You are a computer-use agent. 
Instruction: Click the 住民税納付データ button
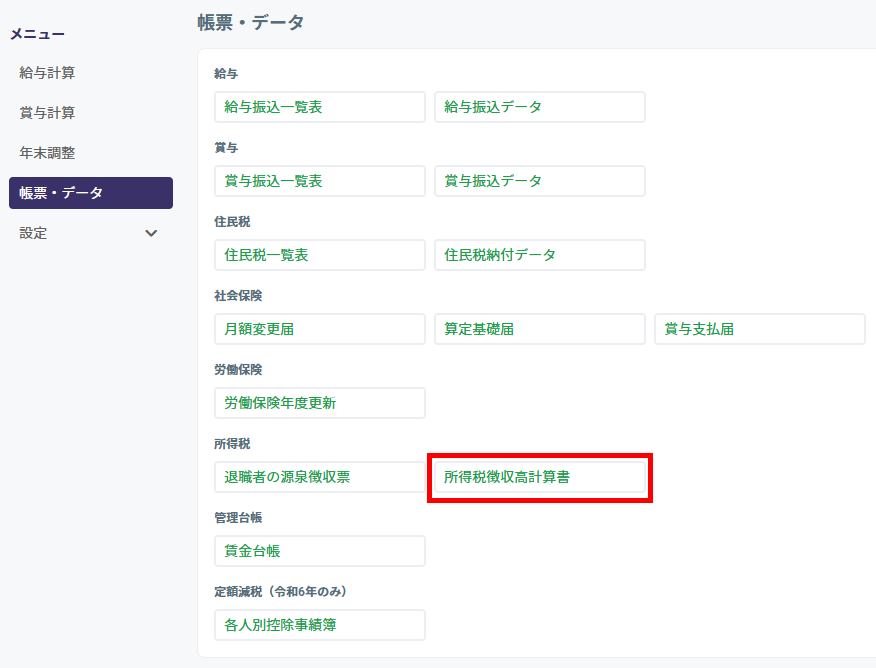tap(539, 255)
